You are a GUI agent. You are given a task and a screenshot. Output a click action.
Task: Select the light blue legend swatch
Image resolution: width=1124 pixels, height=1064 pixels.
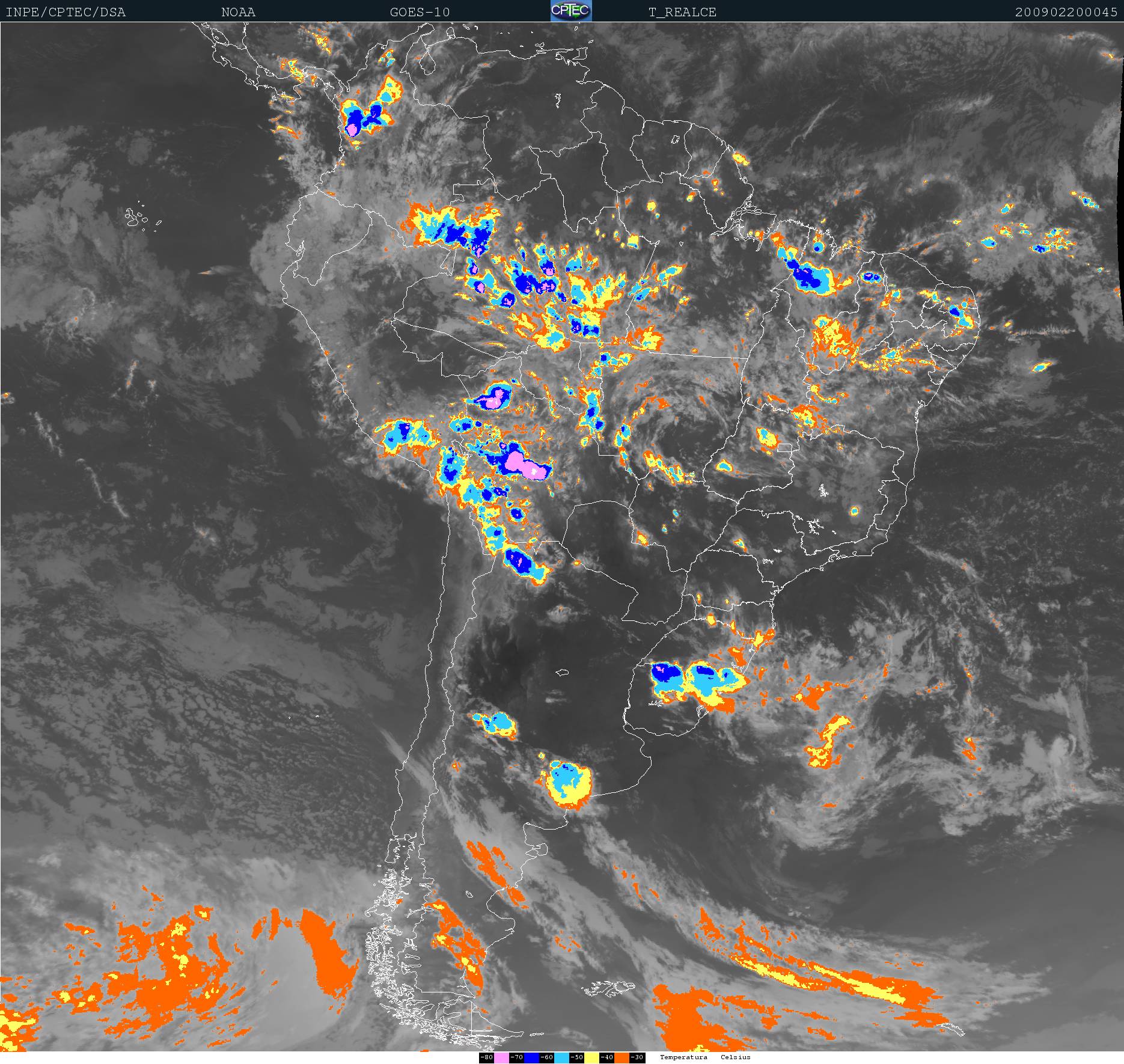(x=561, y=1057)
